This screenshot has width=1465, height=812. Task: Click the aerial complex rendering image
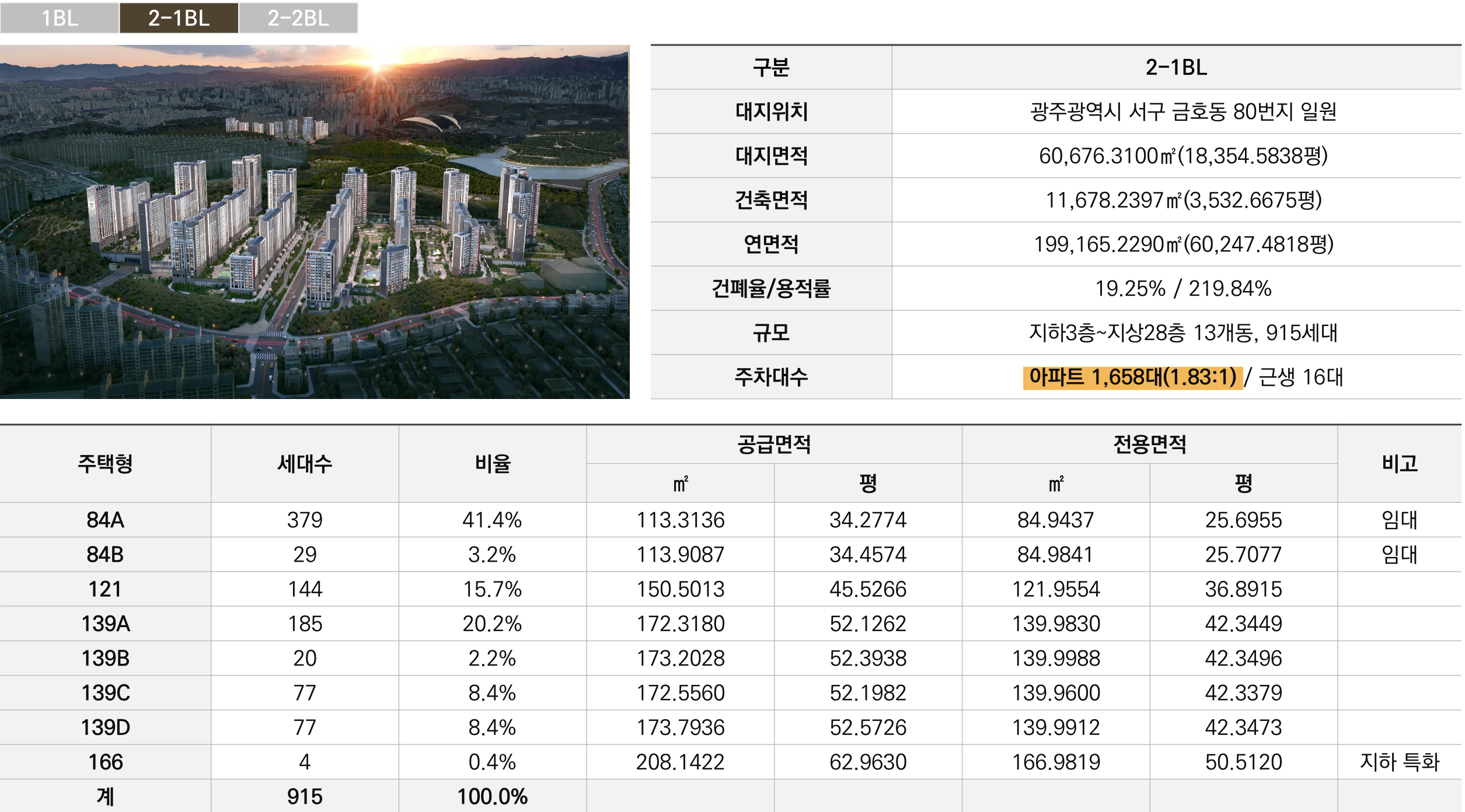coord(315,222)
